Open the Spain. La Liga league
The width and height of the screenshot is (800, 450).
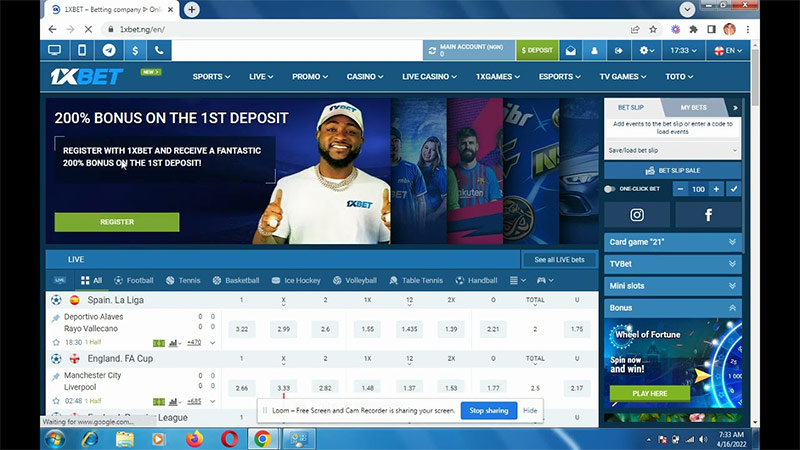(115, 300)
